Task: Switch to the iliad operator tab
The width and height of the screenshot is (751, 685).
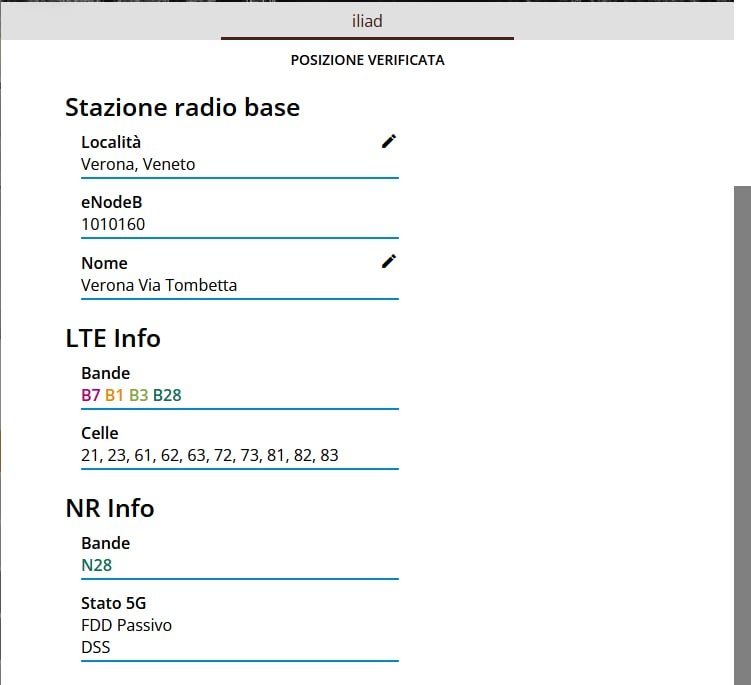Action: [367, 21]
